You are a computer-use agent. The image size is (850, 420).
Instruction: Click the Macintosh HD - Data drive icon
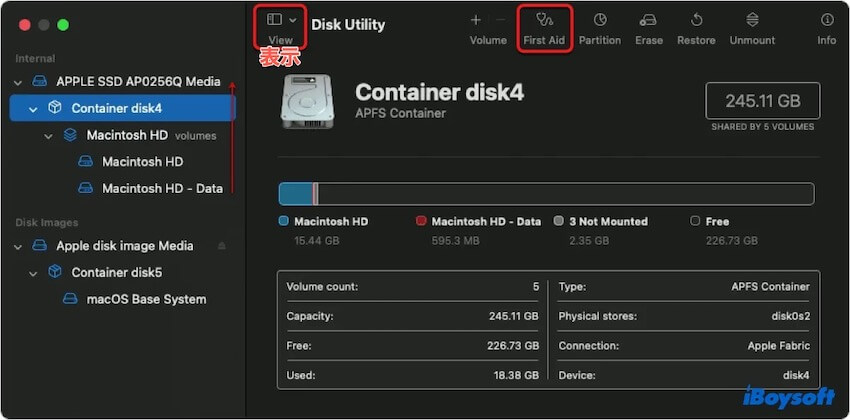tap(85, 188)
